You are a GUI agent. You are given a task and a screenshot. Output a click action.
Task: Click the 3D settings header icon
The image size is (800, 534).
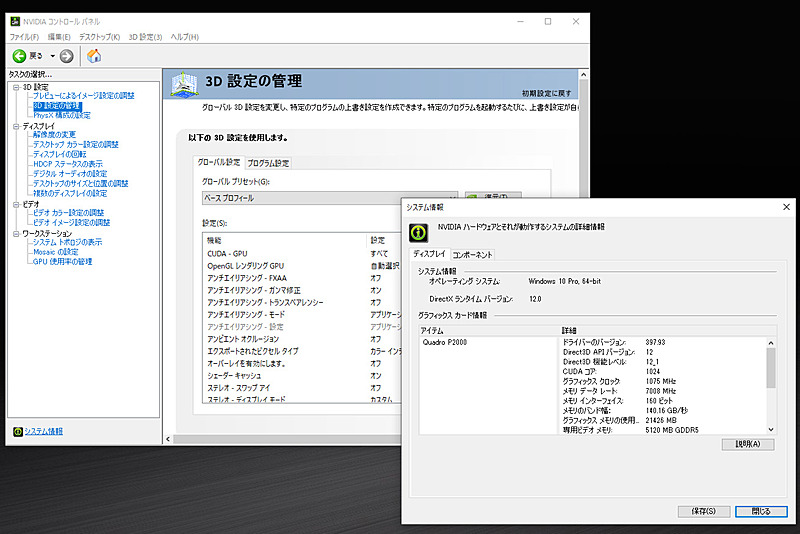tap(184, 84)
